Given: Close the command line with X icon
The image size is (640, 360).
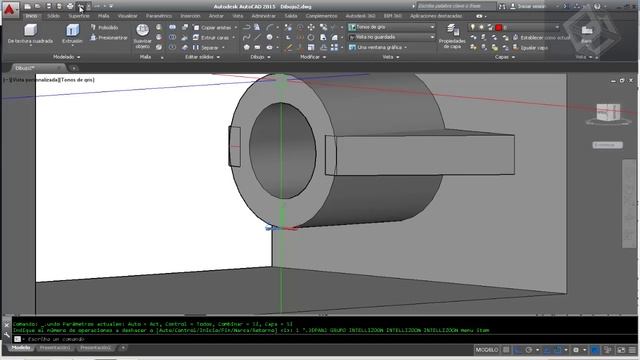Looking at the screenshot, I should coord(7,325).
